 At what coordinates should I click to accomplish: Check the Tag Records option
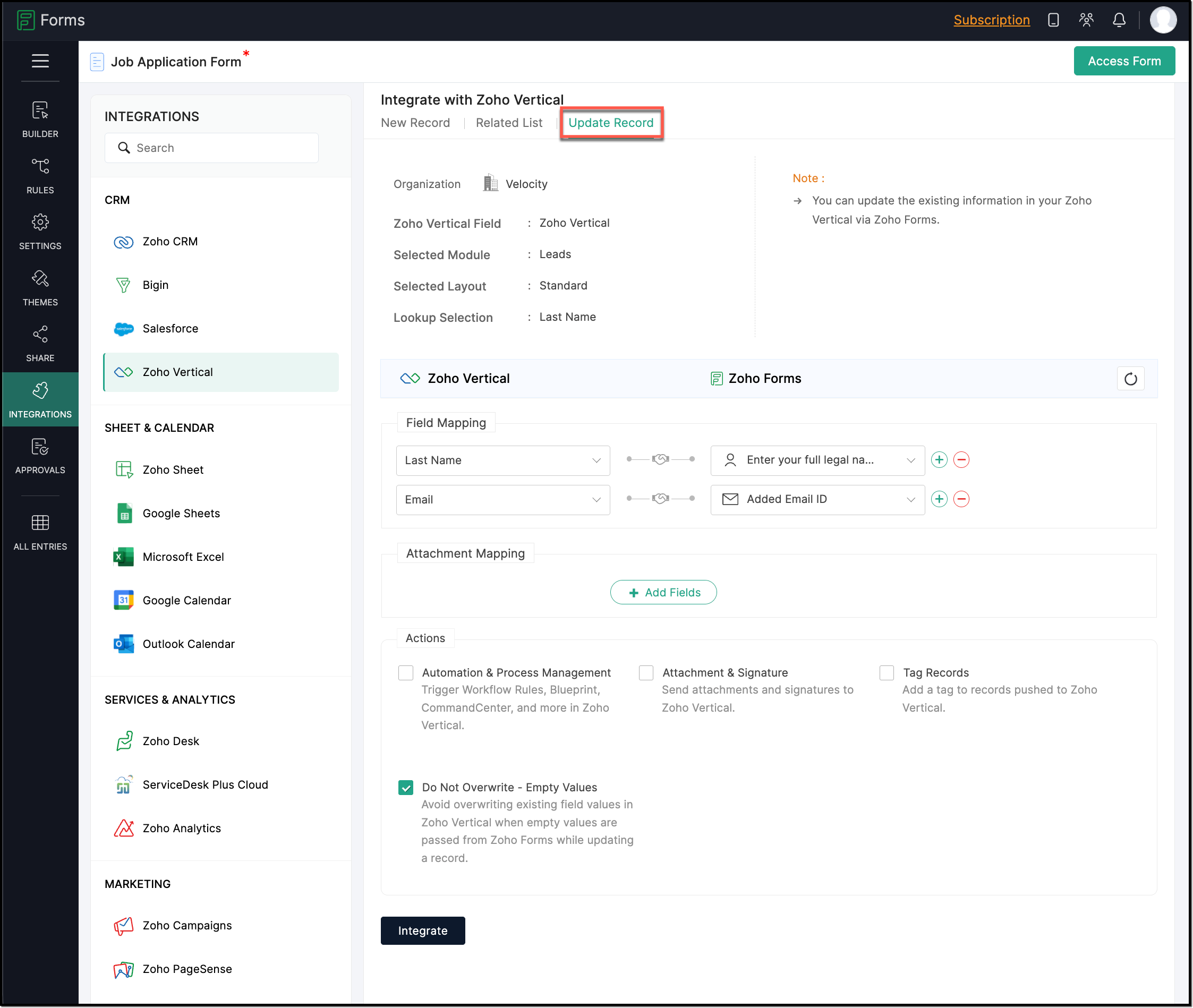[x=886, y=672]
